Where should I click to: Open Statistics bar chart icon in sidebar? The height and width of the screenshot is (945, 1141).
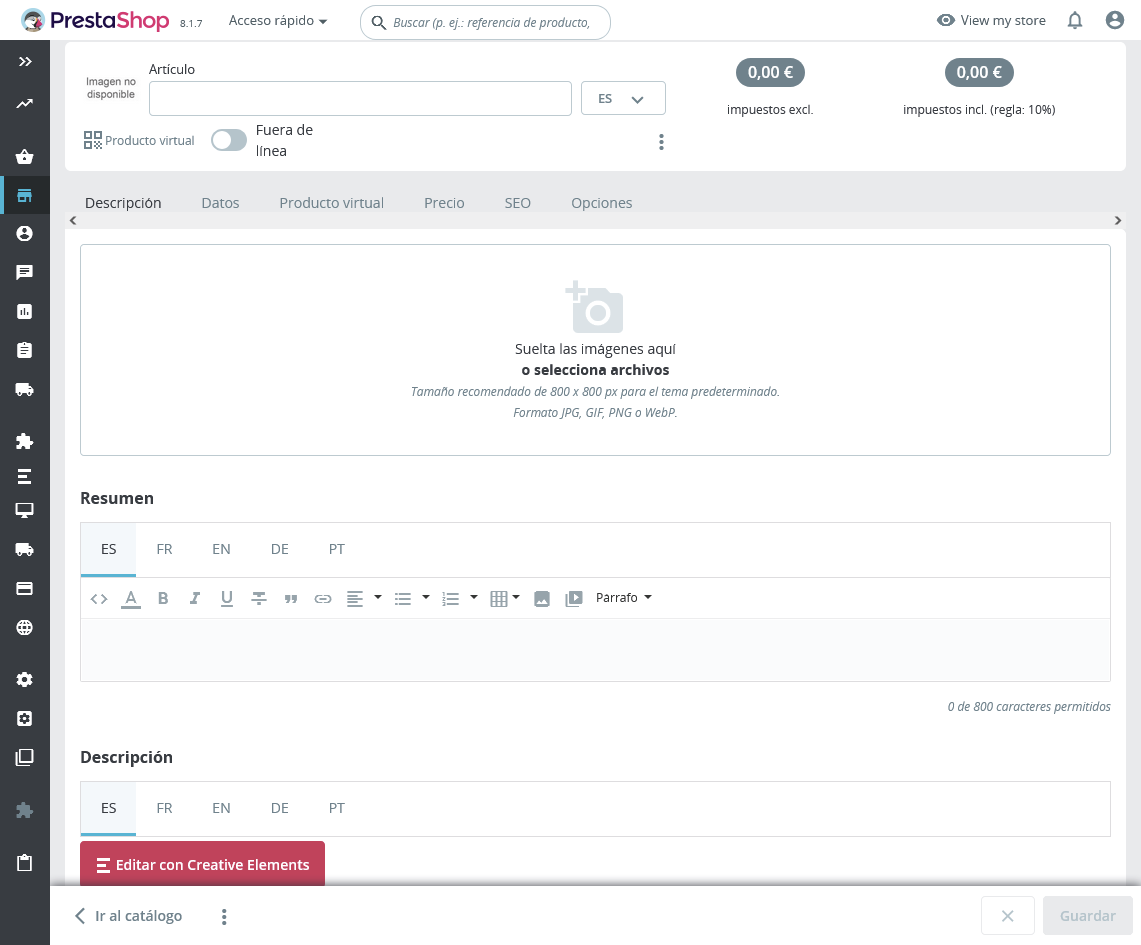tap(25, 311)
